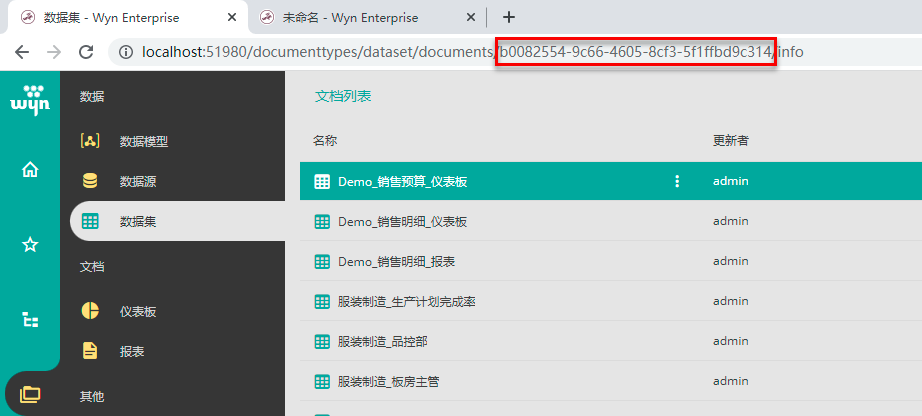Open the category tree icon in sidebar

click(30, 320)
